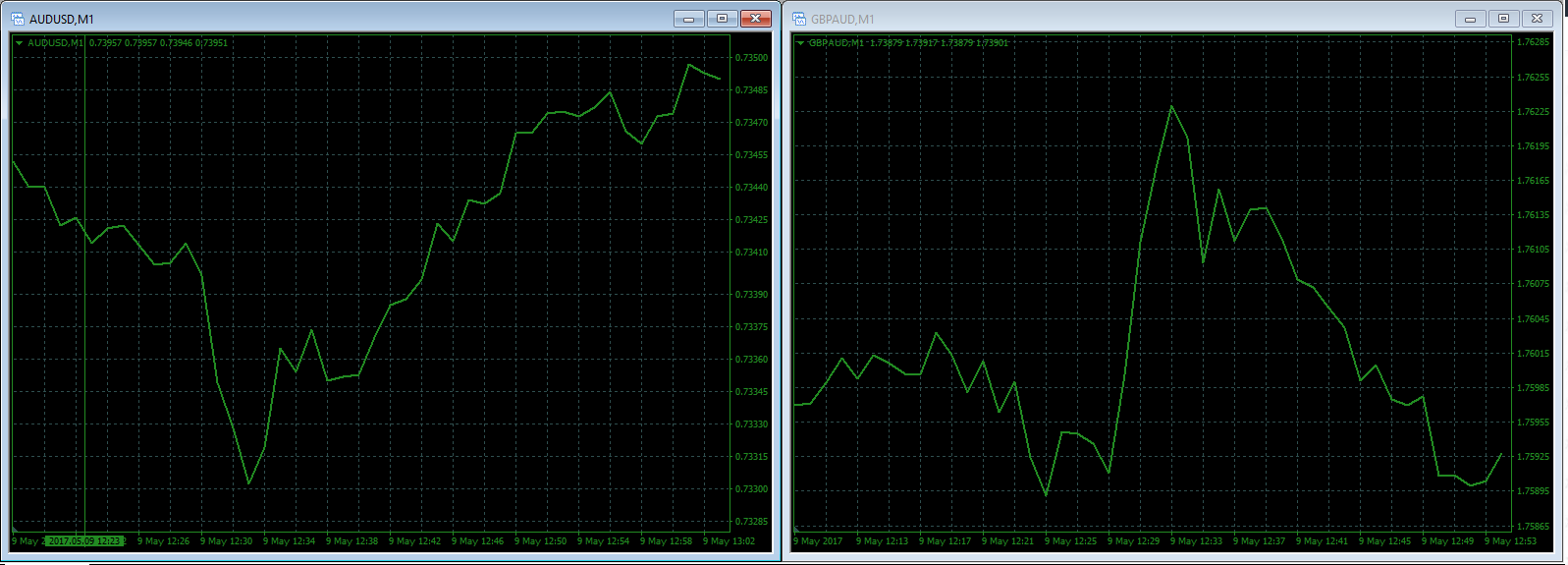The image size is (1568, 565).
Task: Maximize the GBPAUD,M1 chart window
Action: (1503, 19)
